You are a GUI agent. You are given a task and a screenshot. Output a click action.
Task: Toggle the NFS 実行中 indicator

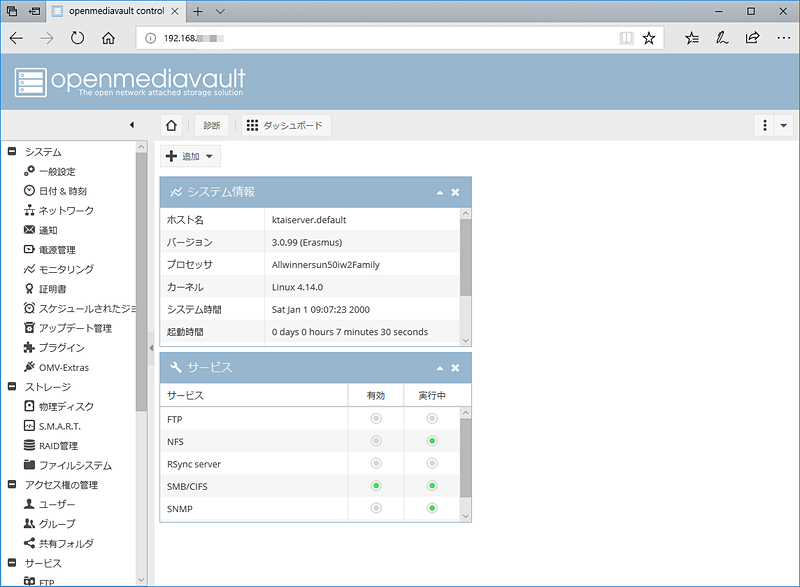click(431, 441)
